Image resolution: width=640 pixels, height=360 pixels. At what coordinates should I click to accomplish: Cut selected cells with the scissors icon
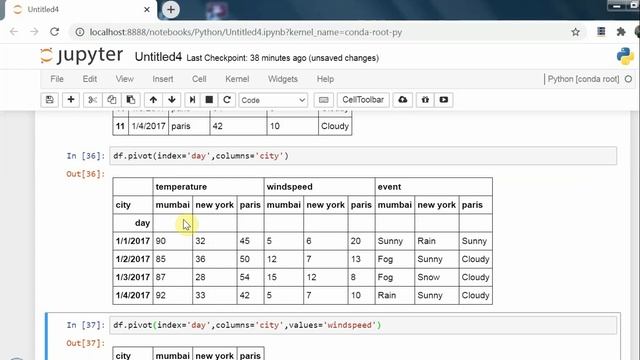(93, 100)
